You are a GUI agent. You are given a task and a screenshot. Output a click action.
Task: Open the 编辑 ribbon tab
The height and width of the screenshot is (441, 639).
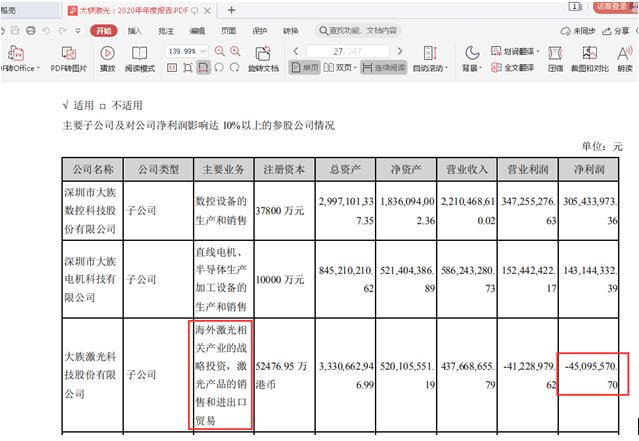pos(197,31)
